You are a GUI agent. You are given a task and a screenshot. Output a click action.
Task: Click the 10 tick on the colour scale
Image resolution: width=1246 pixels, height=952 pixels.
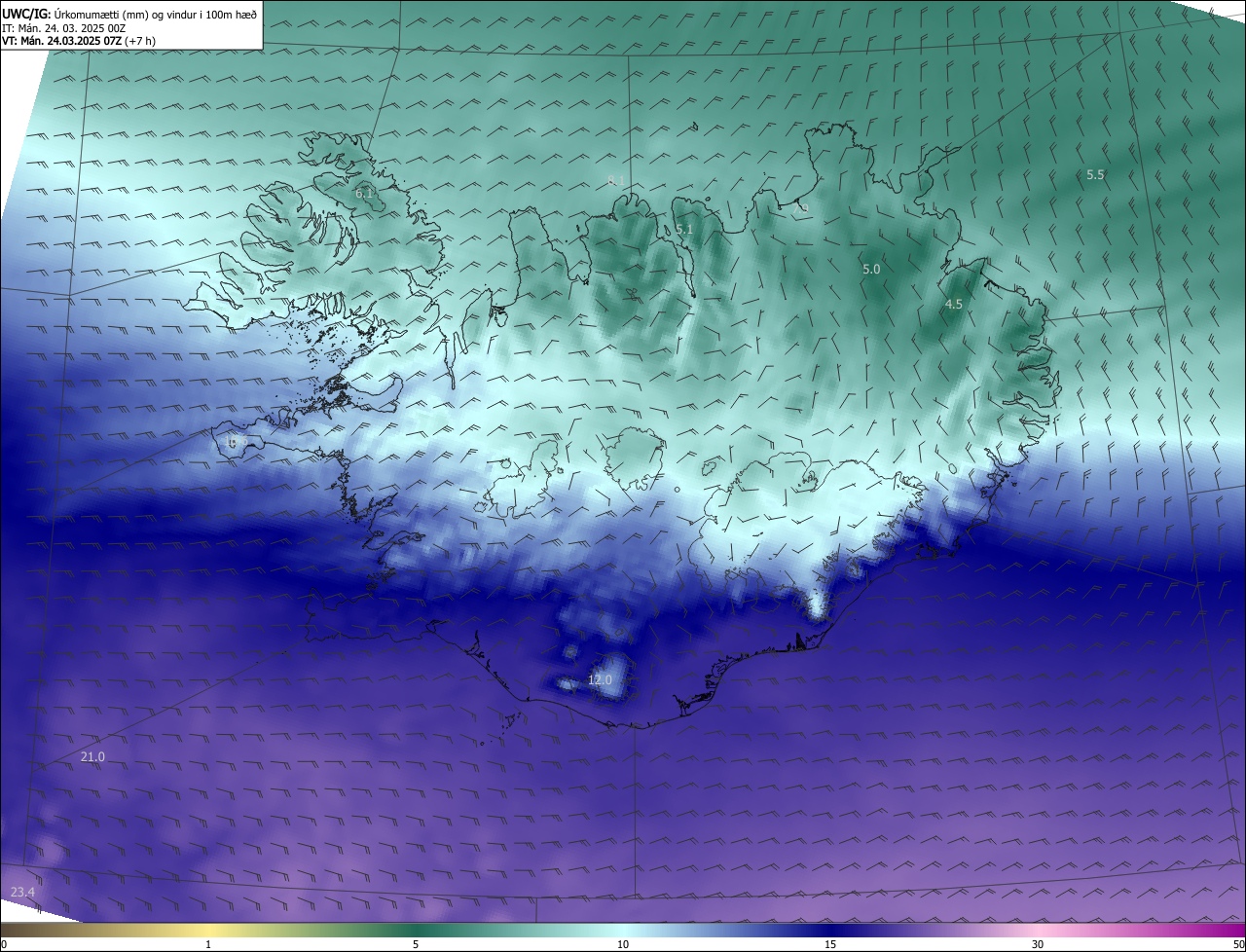coord(623,944)
